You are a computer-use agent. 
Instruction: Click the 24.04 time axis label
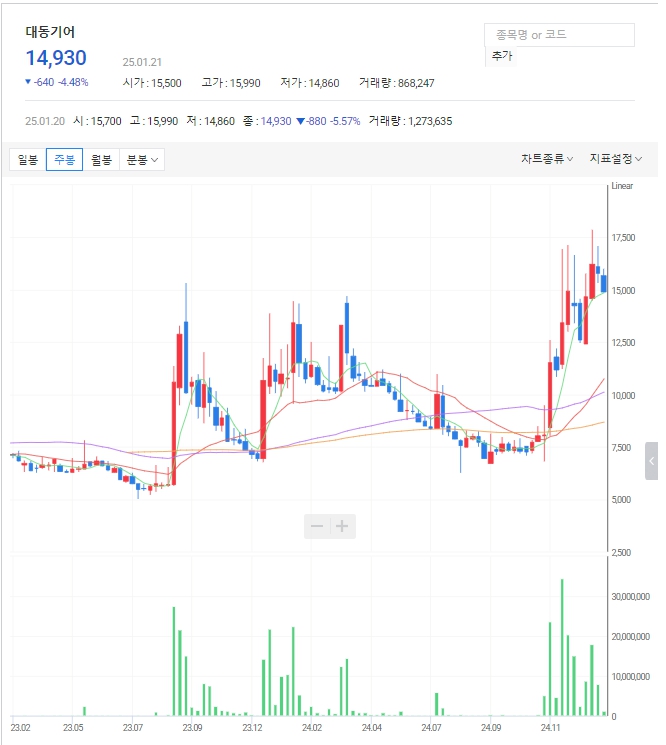pyautogui.click(x=371, y=727)
